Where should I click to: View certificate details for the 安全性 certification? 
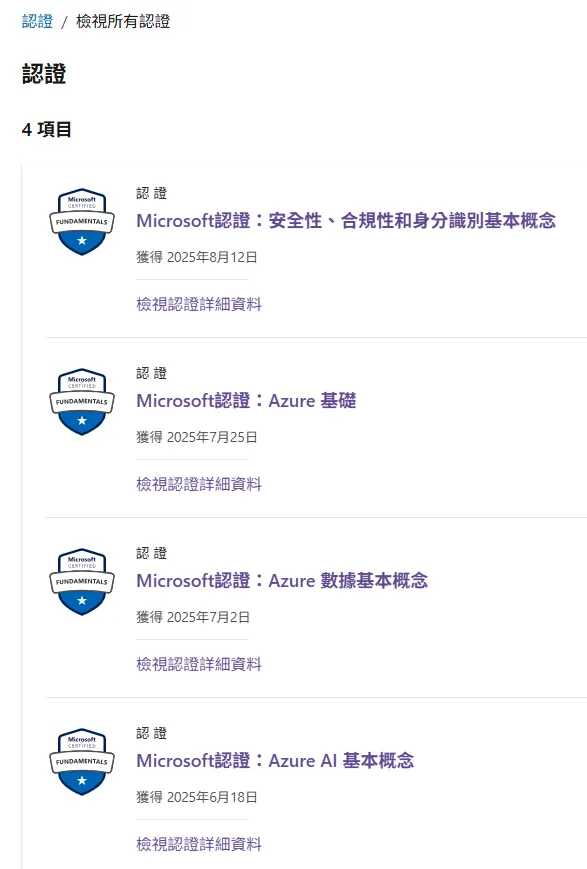click(x=199, y=304)
